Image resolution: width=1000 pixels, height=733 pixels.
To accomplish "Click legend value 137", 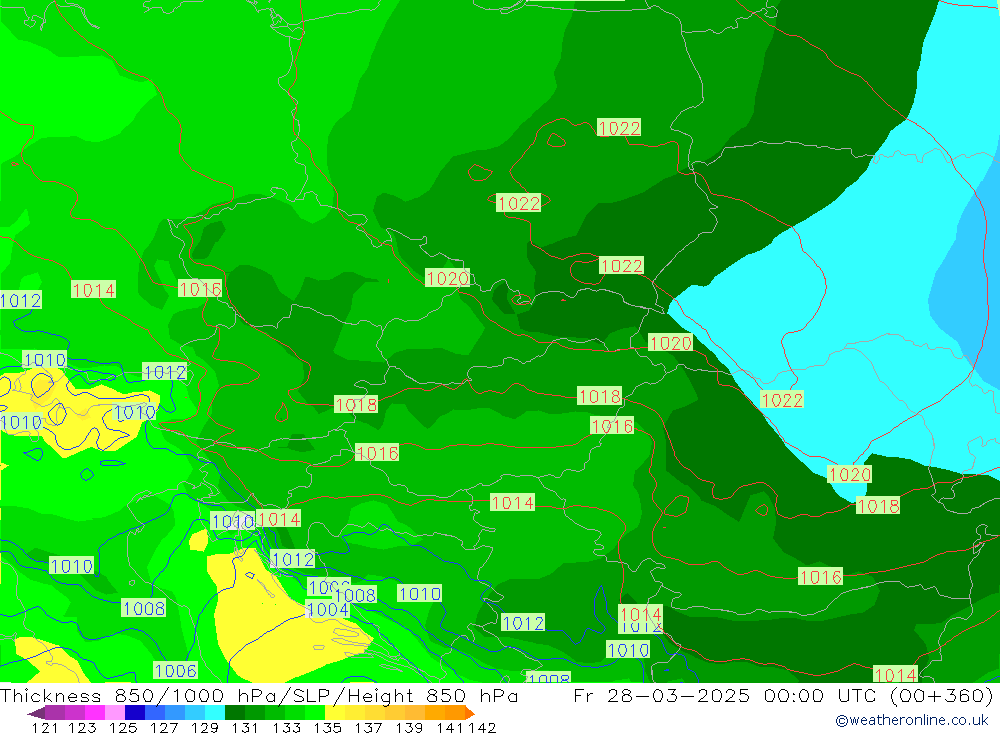I will pos(368,727).
